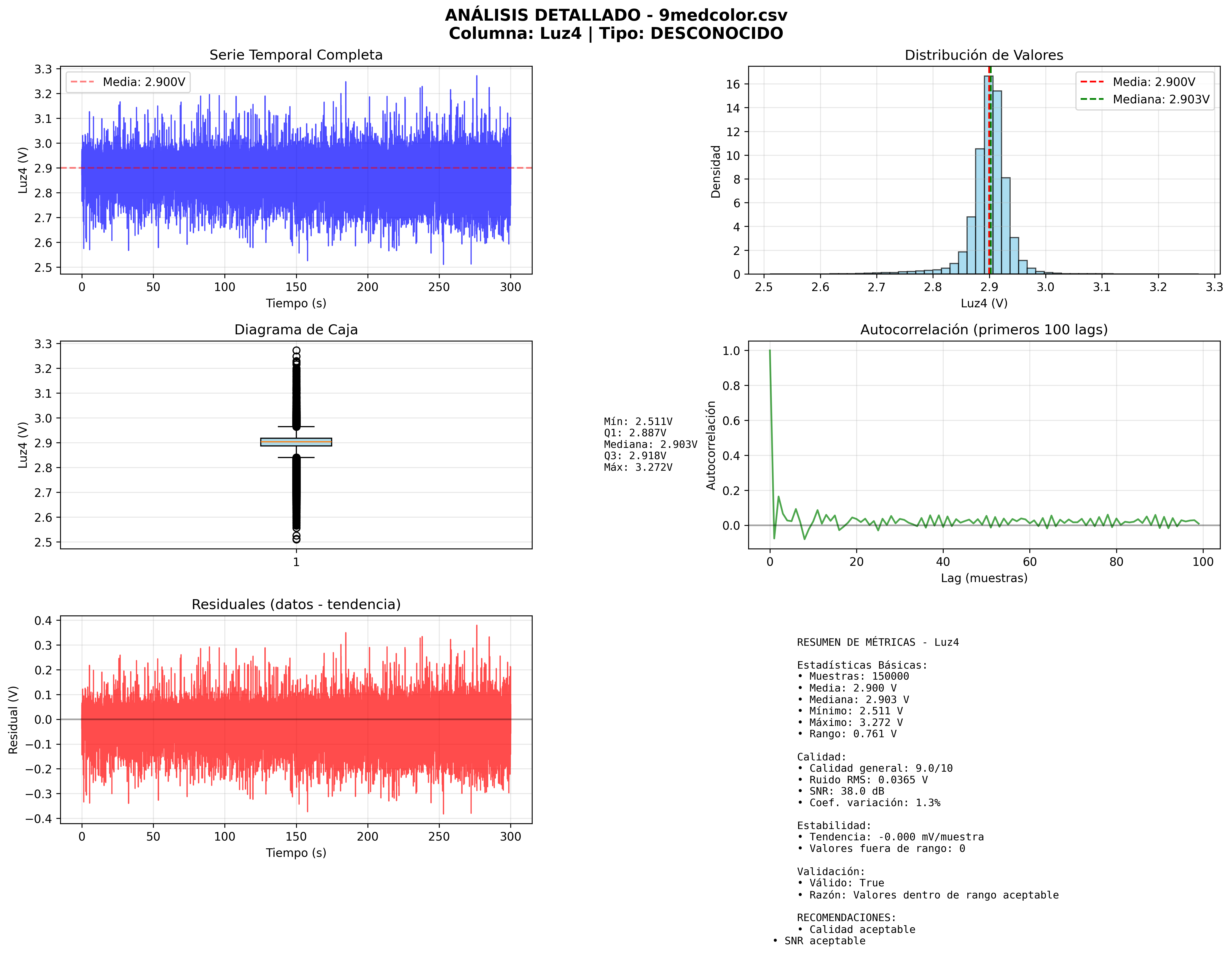The image size is (1232, 966).
Task: Click the topmost outlier circle in boxplot
Action: point(296,351)
